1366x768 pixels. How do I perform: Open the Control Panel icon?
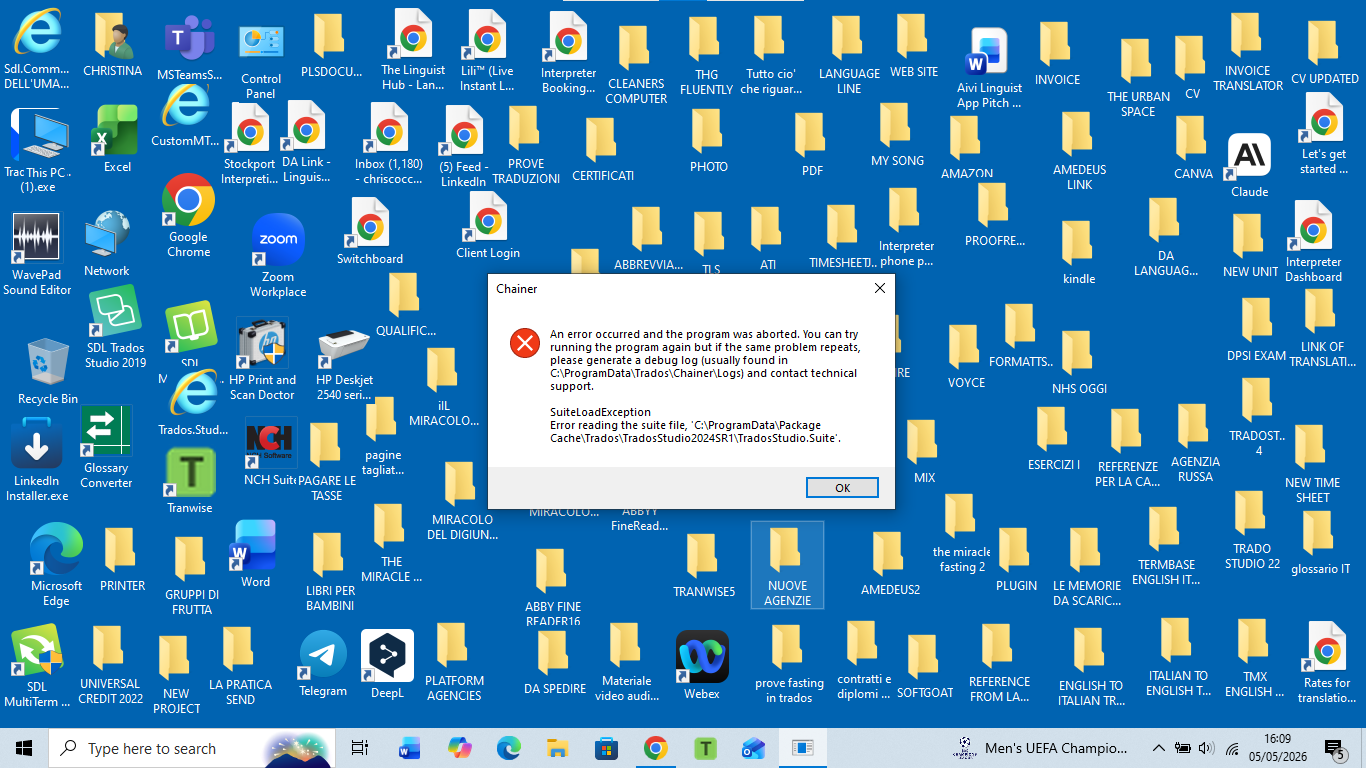tap(261, 60)
